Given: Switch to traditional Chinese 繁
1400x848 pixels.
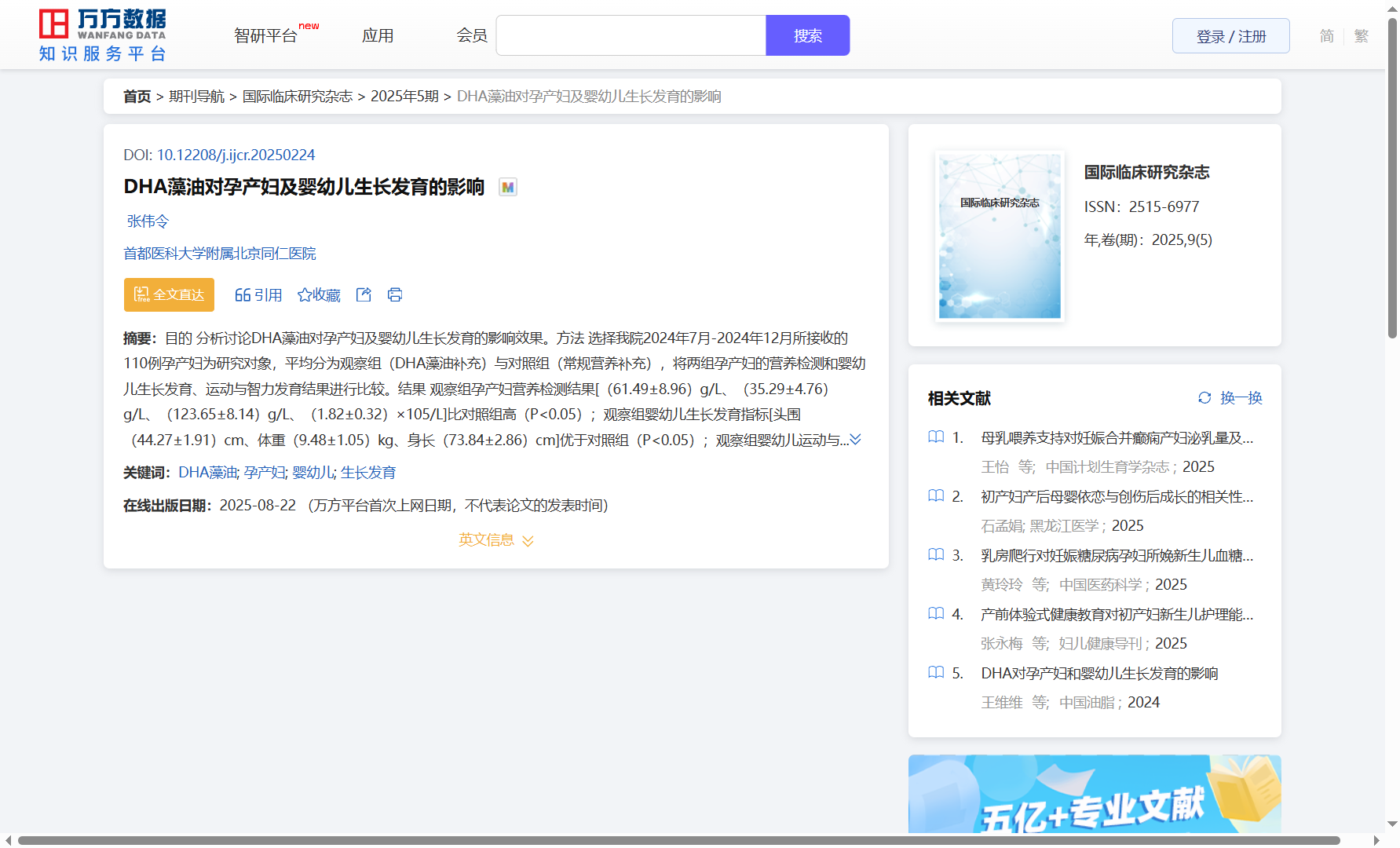Looking at the screenshot, I should click(x=1361, y=35).
